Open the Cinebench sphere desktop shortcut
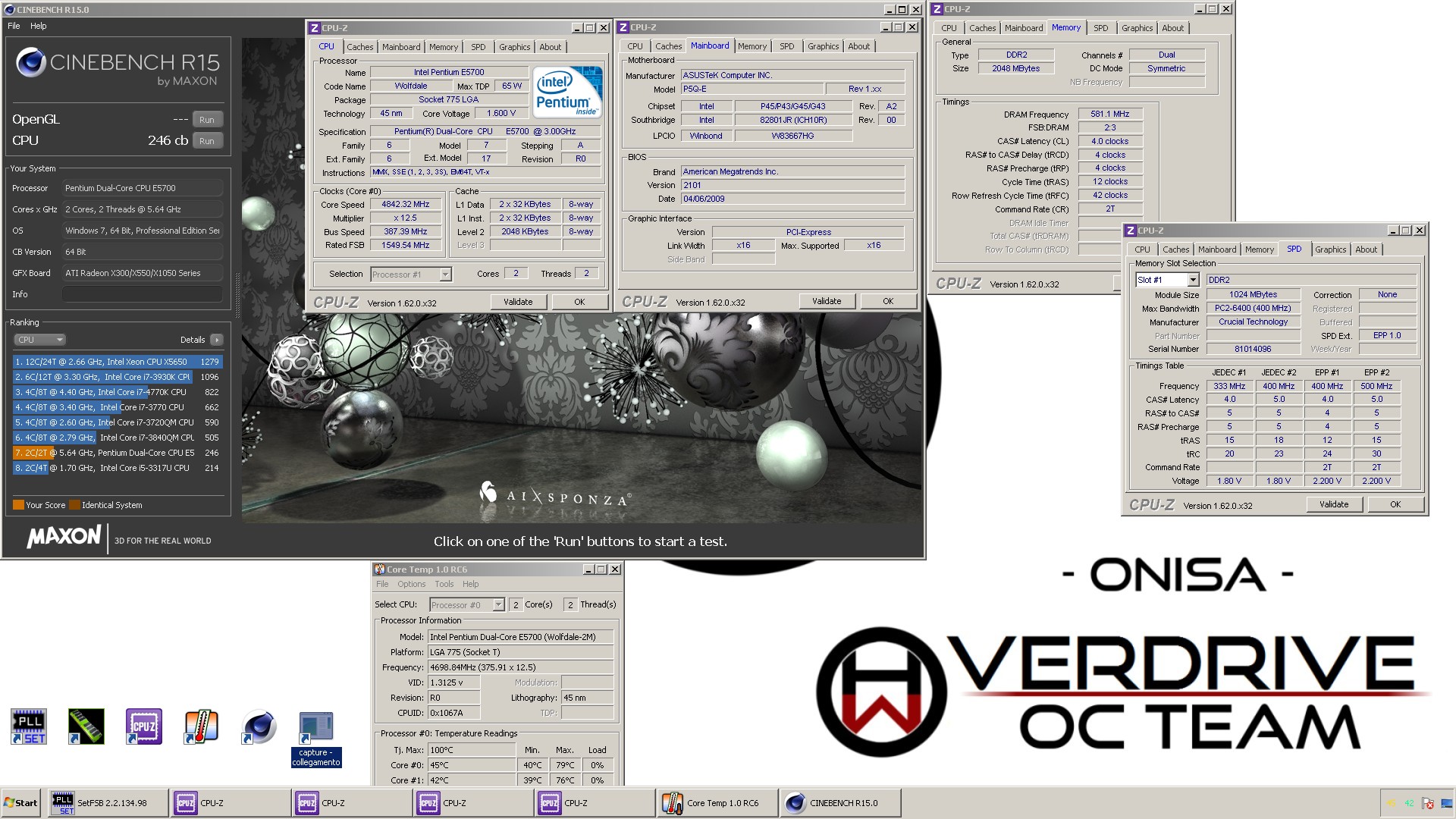Image resolution: width=1456 pixels, height=819 pixels. coord(259,726)
